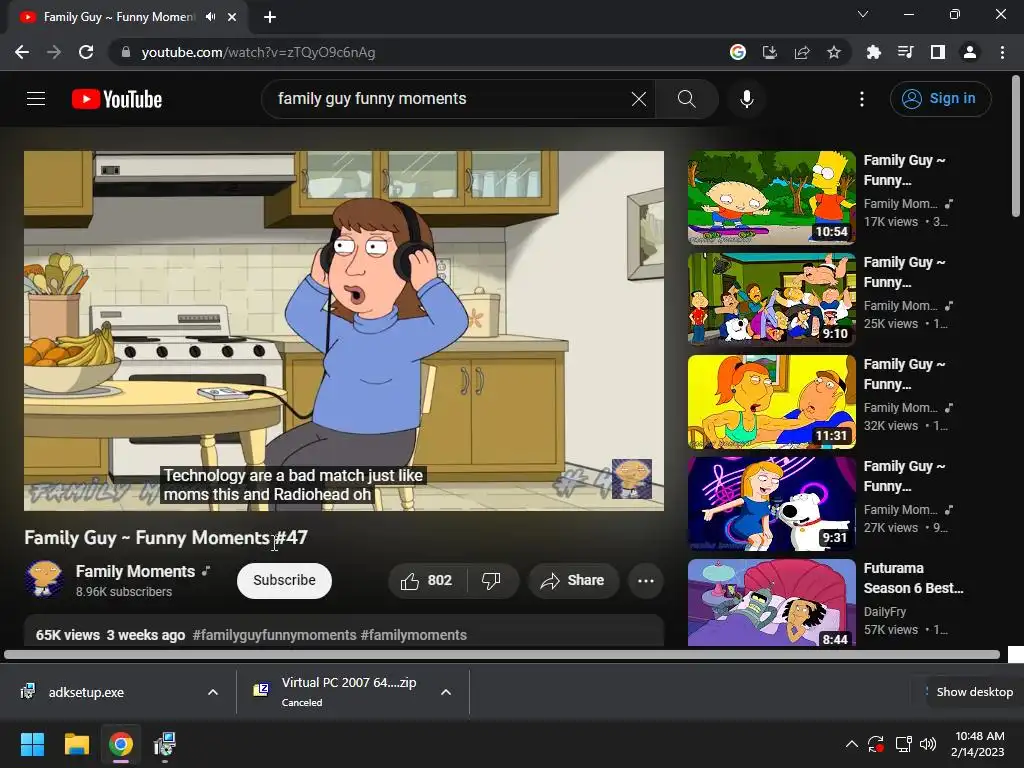Open suggested video thumbnail lasting 9:10
The width and height of the screenshot is (1024, 768).
click(771, 300)
